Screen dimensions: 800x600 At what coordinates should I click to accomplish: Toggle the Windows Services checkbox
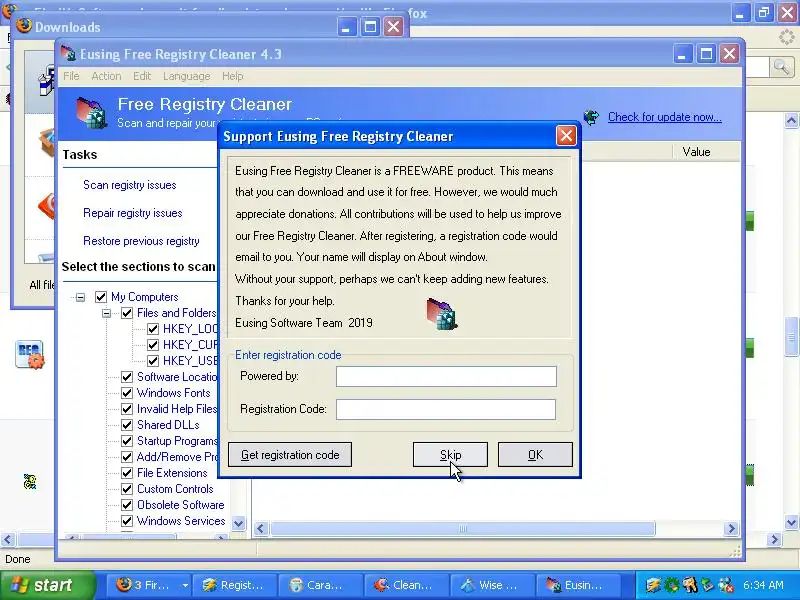(x=127, y=521)
